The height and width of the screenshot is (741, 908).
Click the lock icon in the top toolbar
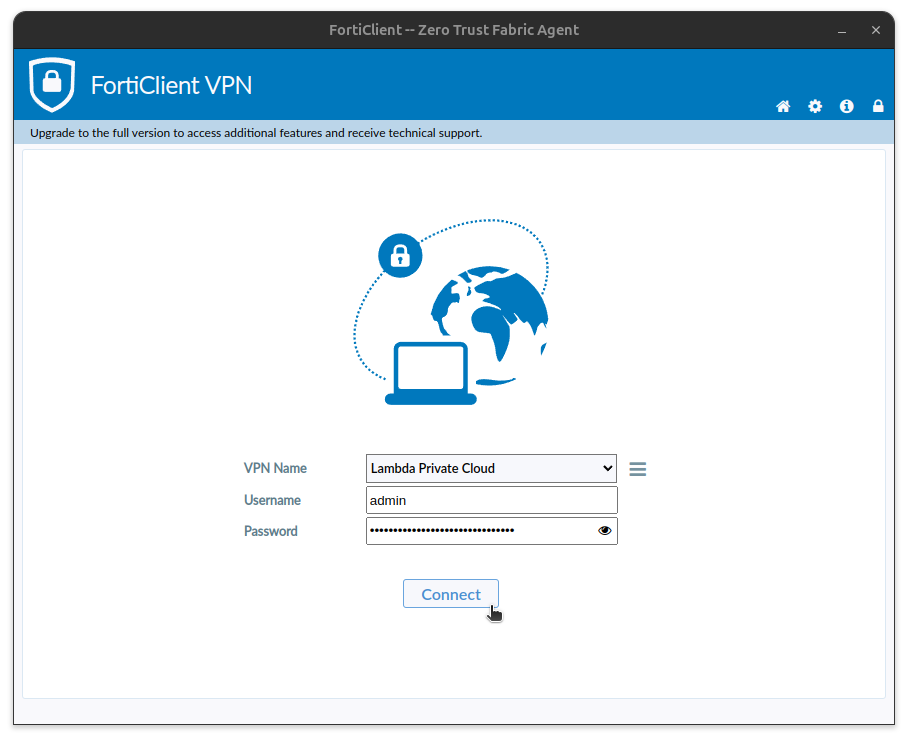click(x=878, y=106)
